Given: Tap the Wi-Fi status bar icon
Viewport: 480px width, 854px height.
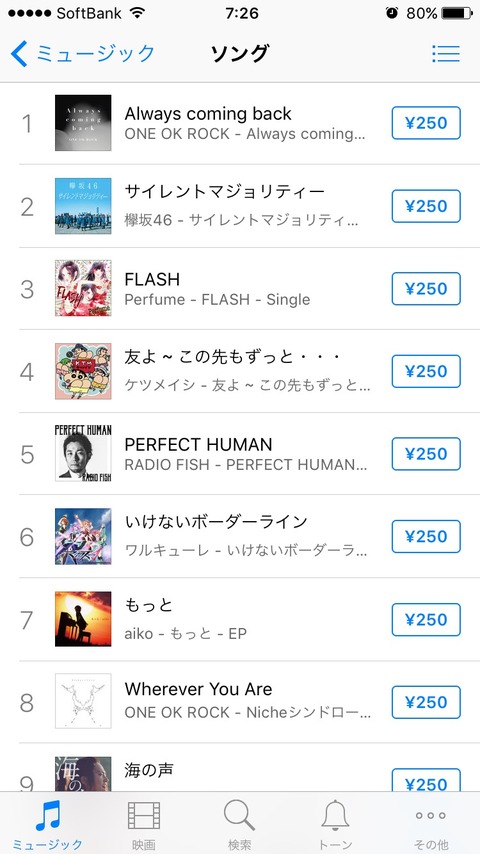Looking at the screenshot, I should pyautogui.click(x=138, y=13).
